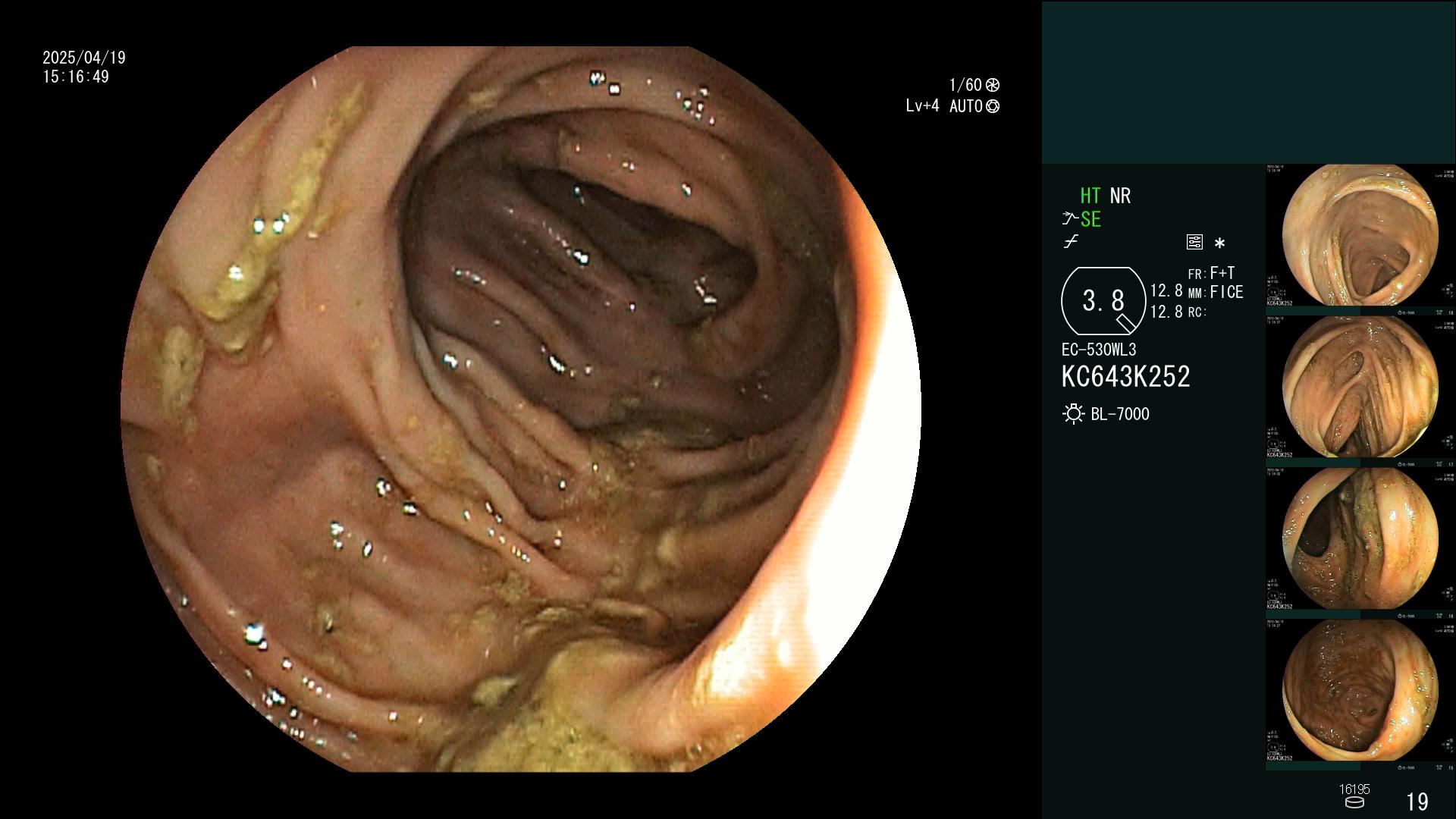The width and height of the screenshot is (1456, 819).
Task: Click the scope channel diameter 3.8 icon
Action: [x=1103, y=301]
